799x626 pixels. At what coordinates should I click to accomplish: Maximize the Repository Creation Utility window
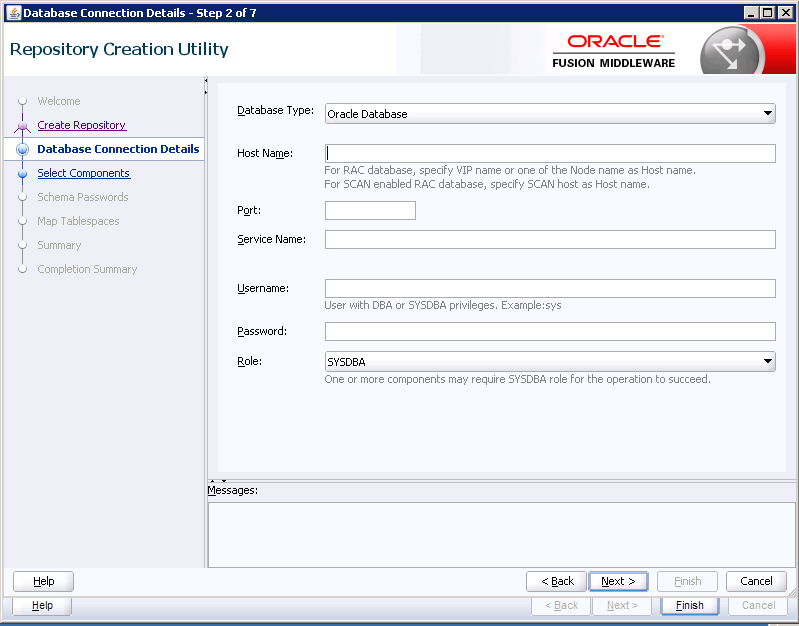point(767,13)
